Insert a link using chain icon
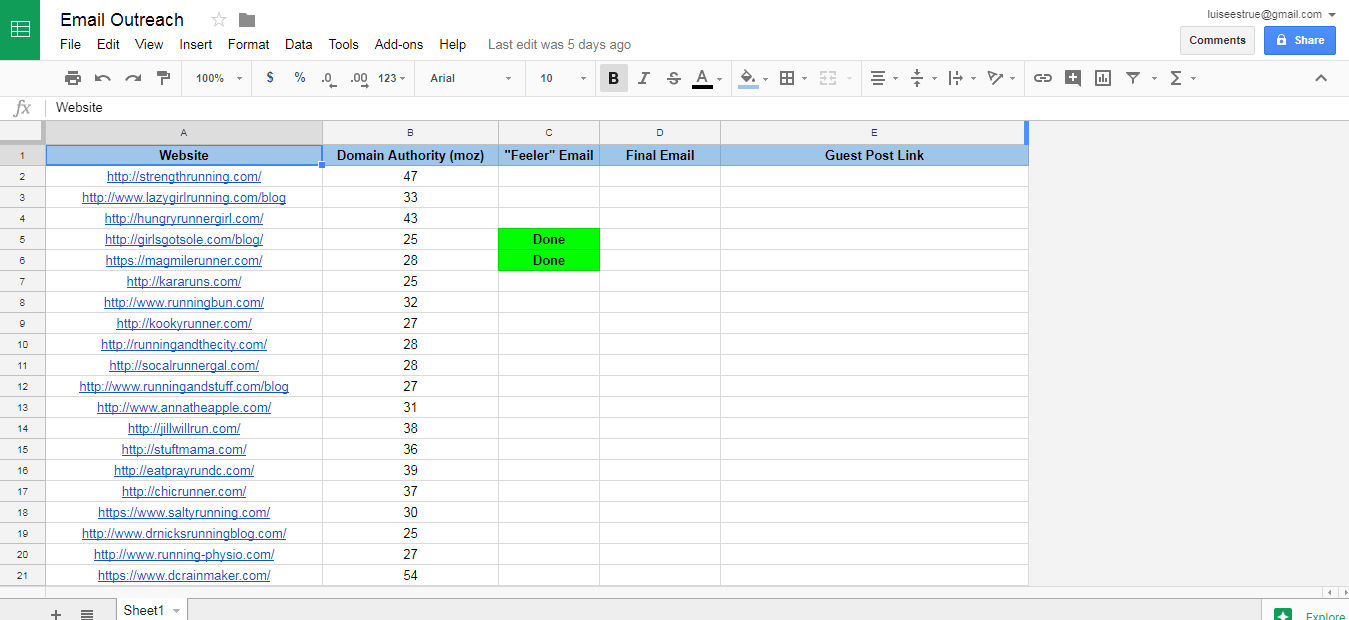This screenshot has width=1349, height=620. pos(1043,78)
